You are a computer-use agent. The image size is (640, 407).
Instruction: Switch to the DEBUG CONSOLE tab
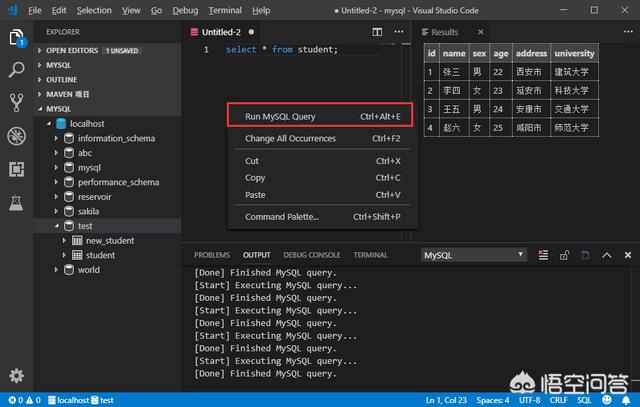coord(312,255)
